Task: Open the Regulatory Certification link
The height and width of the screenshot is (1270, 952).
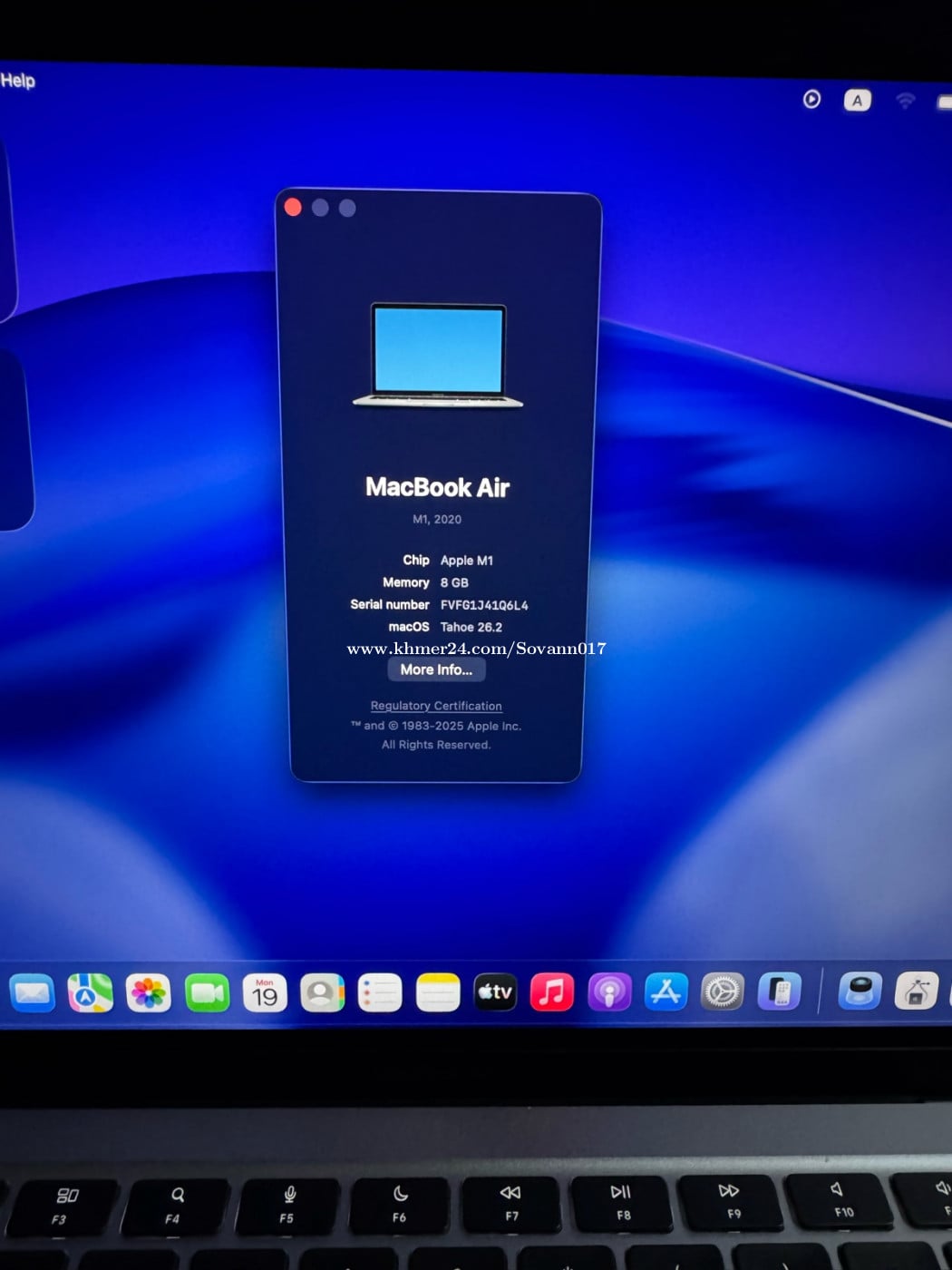Action: click(436, 706)
